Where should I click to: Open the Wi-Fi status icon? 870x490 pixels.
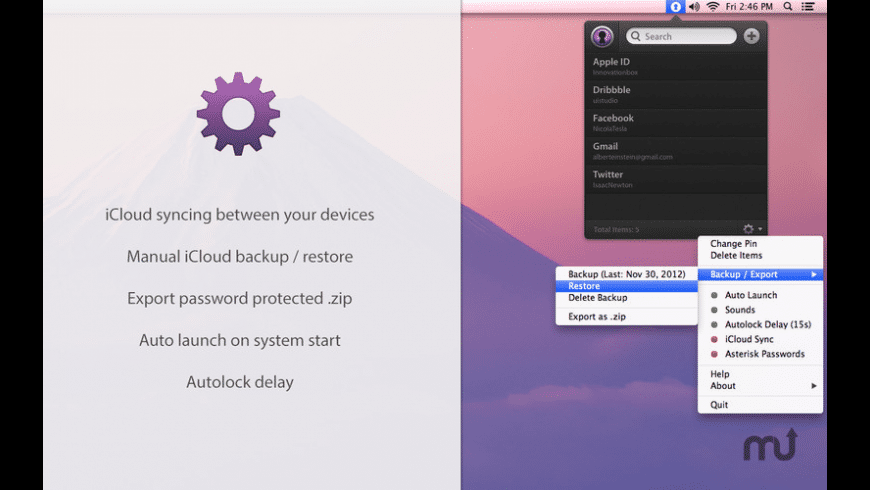[713, 7]
